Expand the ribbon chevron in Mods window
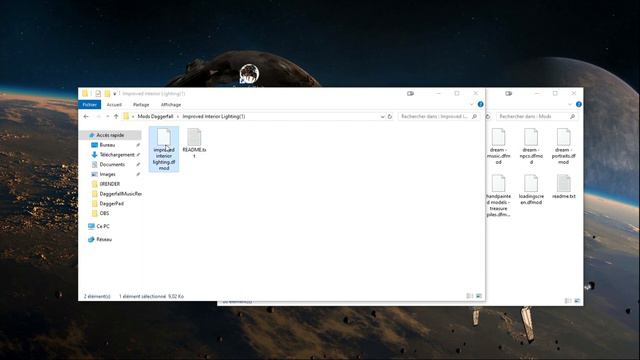 (x=570, y=104)
